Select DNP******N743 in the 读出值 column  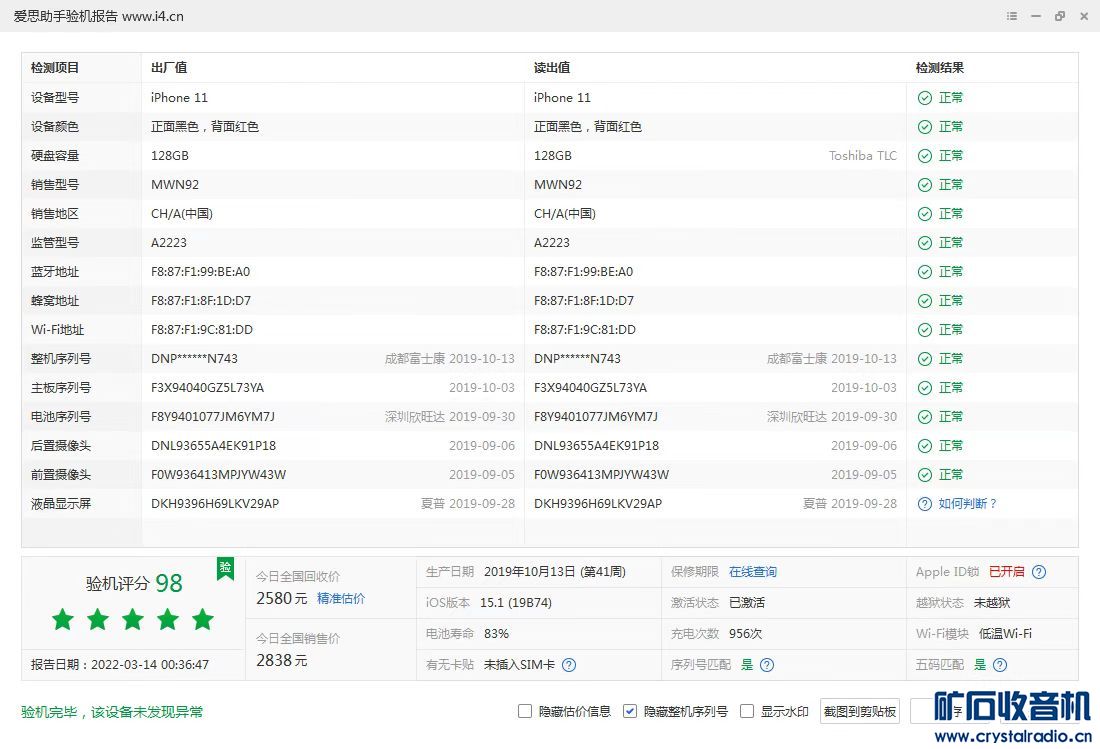577,358
